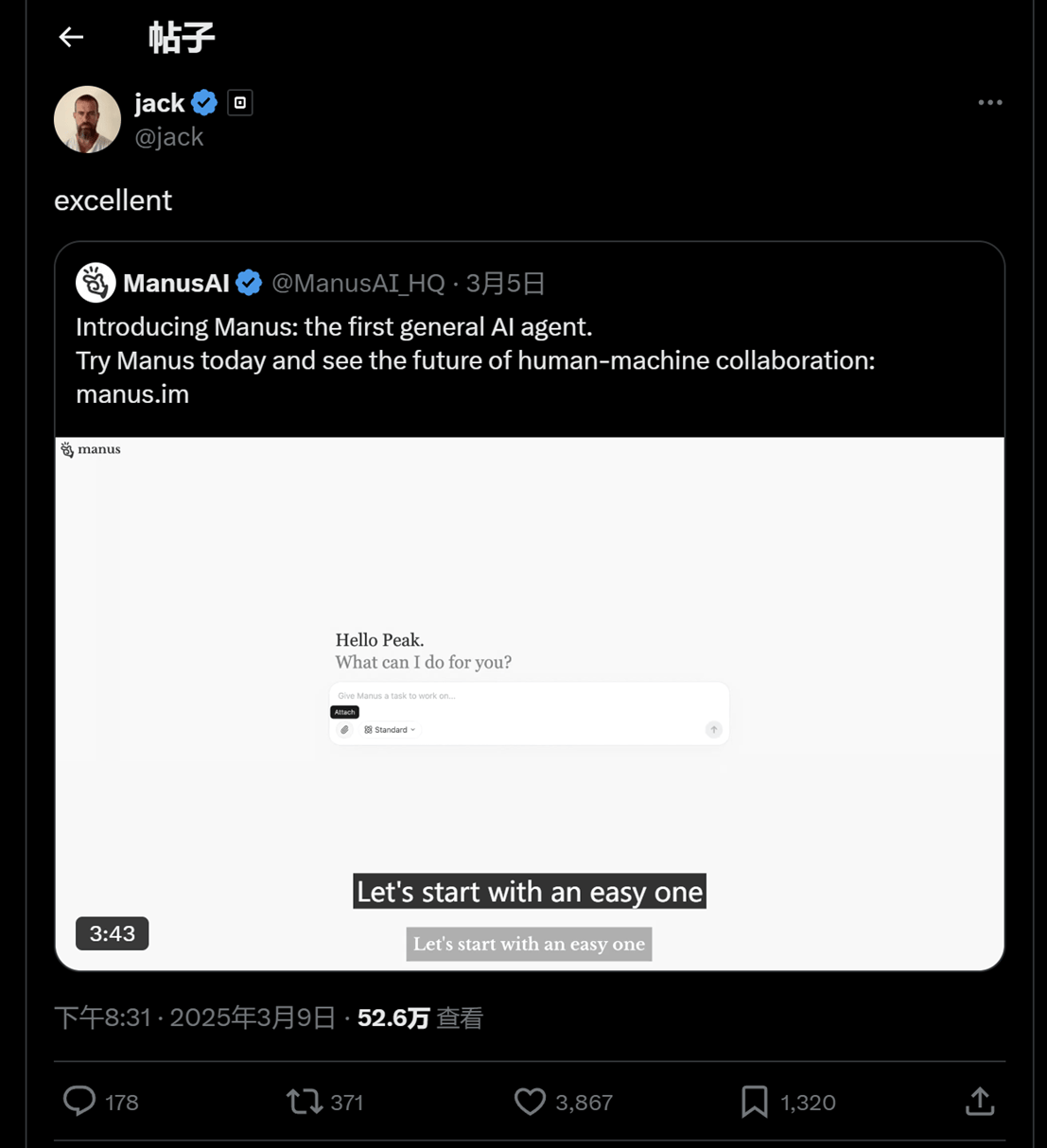Open the three-dot more options menu
This screenshot has width=1047, height=1148.
(x=989, y=102)
